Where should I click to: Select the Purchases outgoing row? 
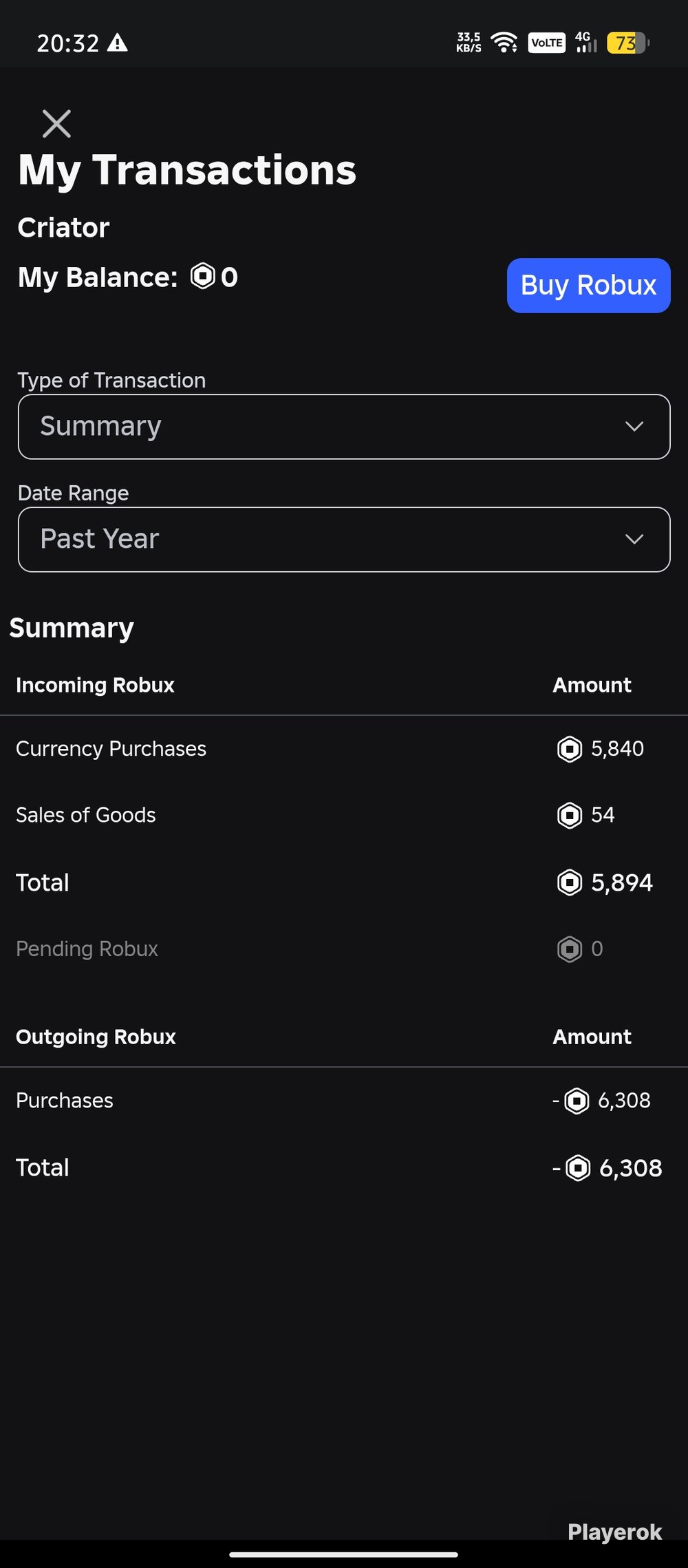[x=344, y=1101]
